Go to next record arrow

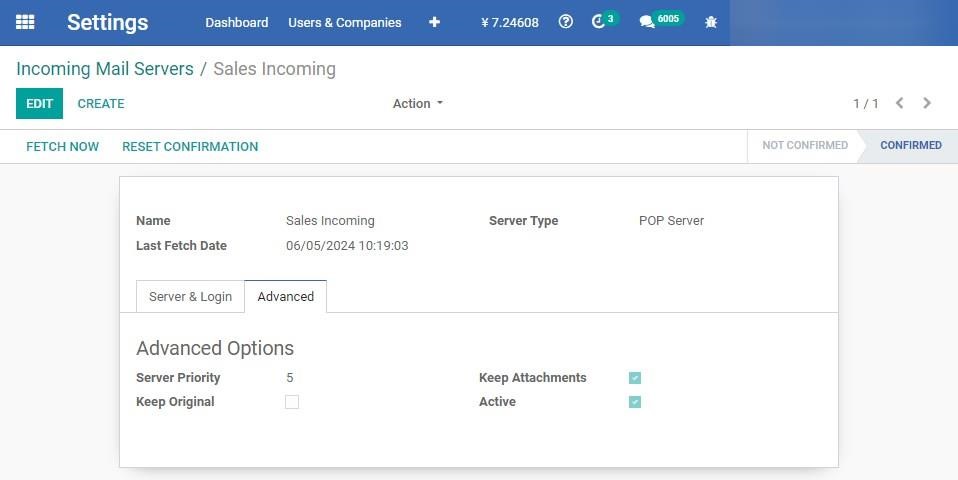[927, 103]
